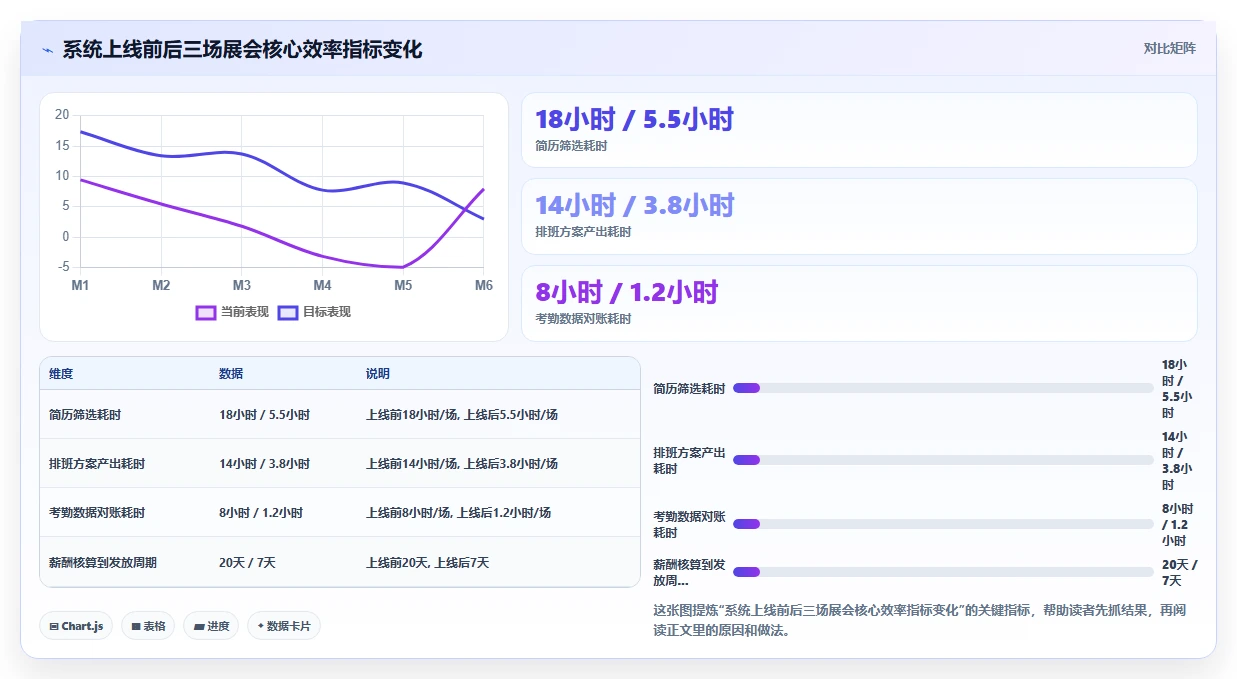Image resolution: width=1237 pixels, height=679 pixels.
Task: Click the 表格 tag chip
Action: (148, 626)
